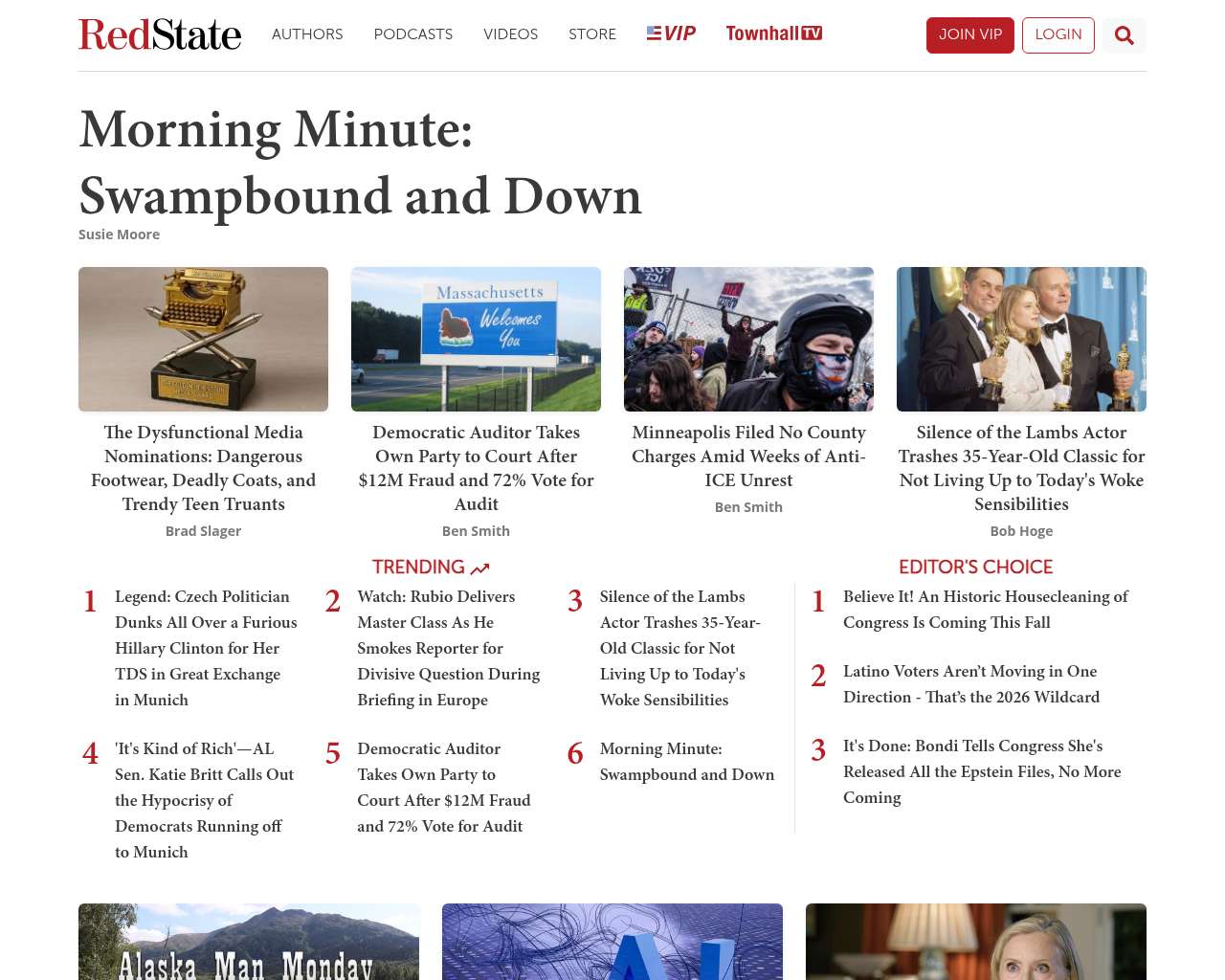Visit the Store page

592,34
